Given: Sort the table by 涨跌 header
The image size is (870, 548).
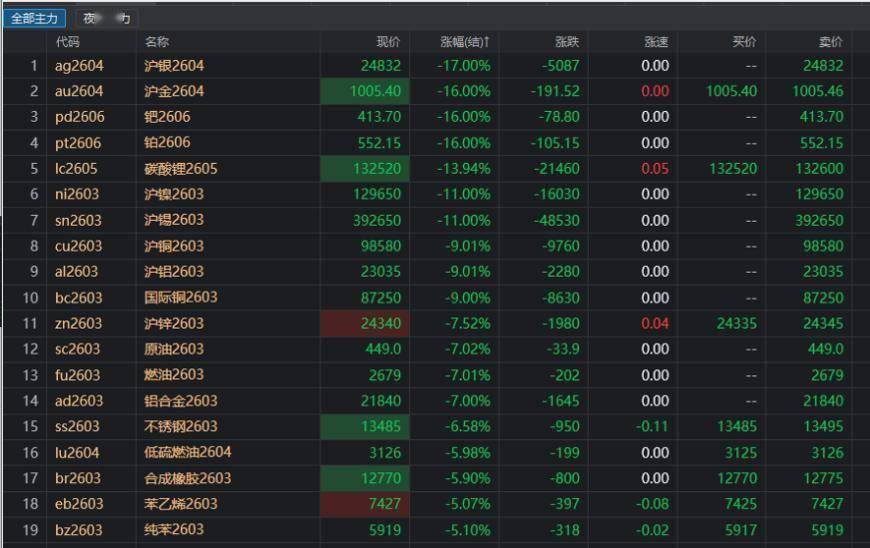Looking at the screenshot, I should coord(567,42).
